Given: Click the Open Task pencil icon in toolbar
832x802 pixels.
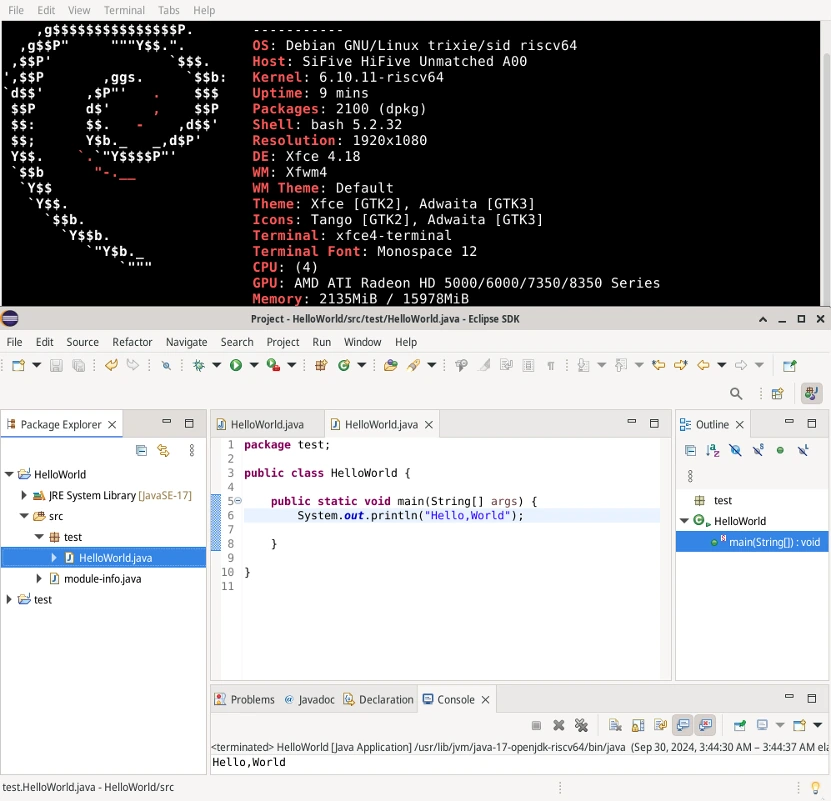Looking at the screenshot, I should pyautogui.click(x=413, y=365).
